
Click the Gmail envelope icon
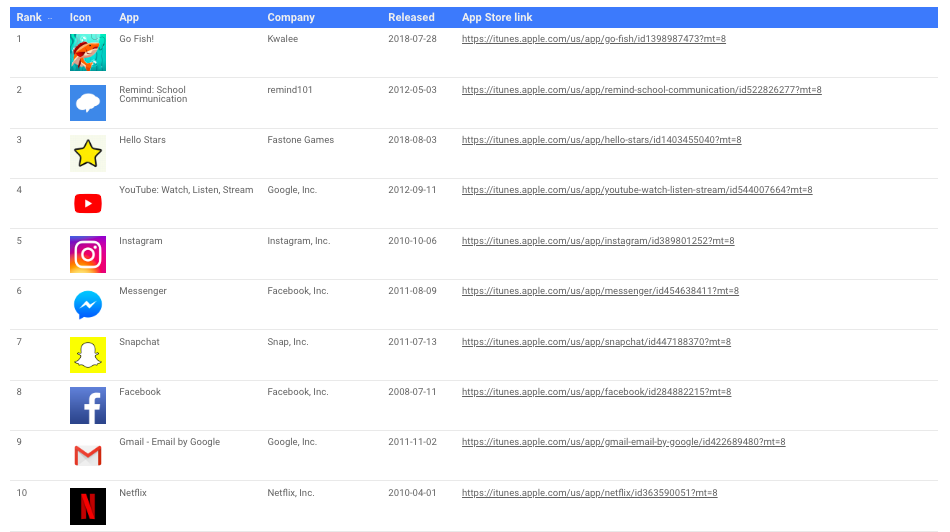click(x=88, y=456)
